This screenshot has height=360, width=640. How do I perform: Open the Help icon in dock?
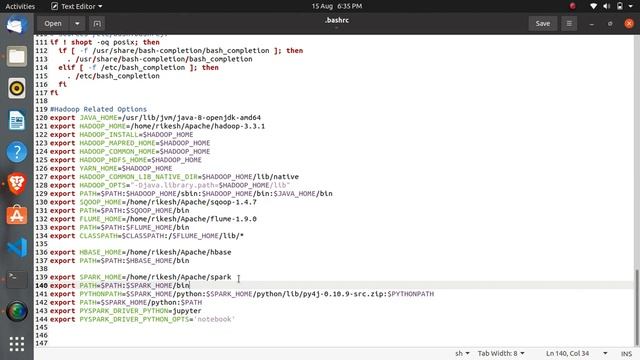(16, 152)
